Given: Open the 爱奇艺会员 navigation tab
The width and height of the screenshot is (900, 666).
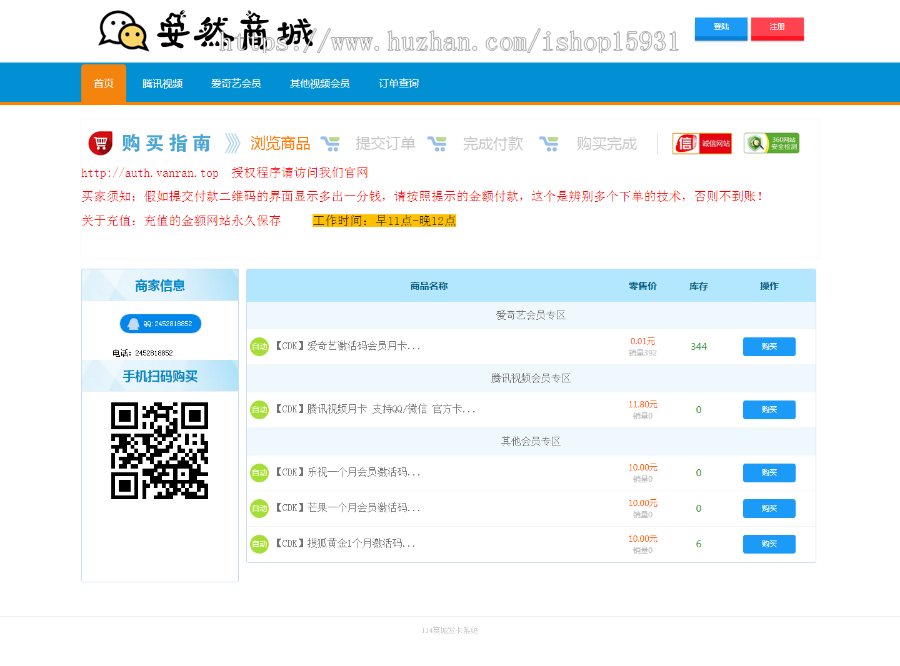Looking at the screenshot, I should pyautogui.click(x=236, y=84).
